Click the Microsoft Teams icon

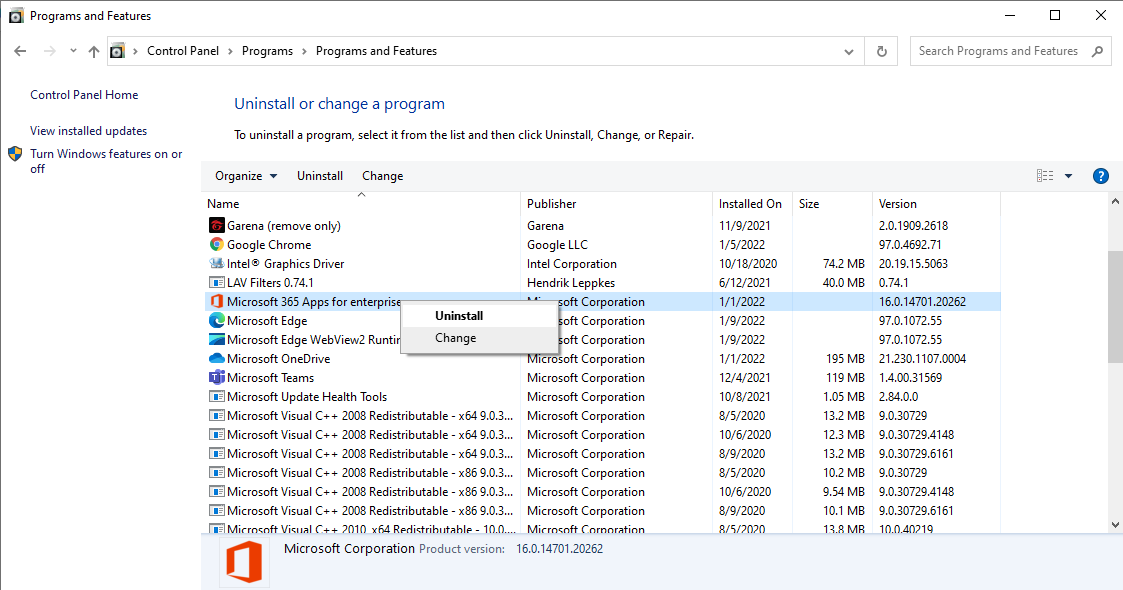click(217, 378)
